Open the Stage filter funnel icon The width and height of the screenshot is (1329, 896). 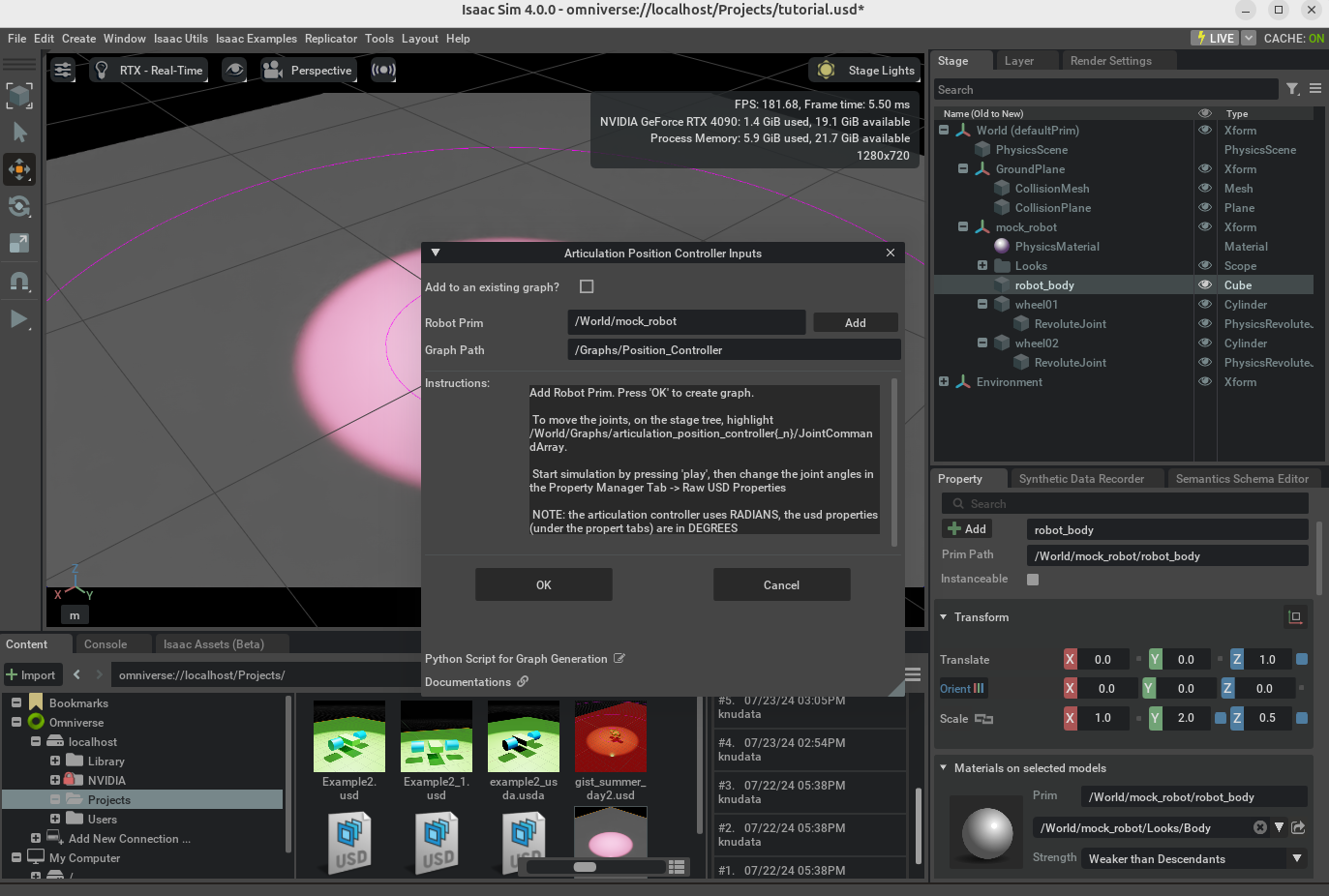[x=1292, y=89]
